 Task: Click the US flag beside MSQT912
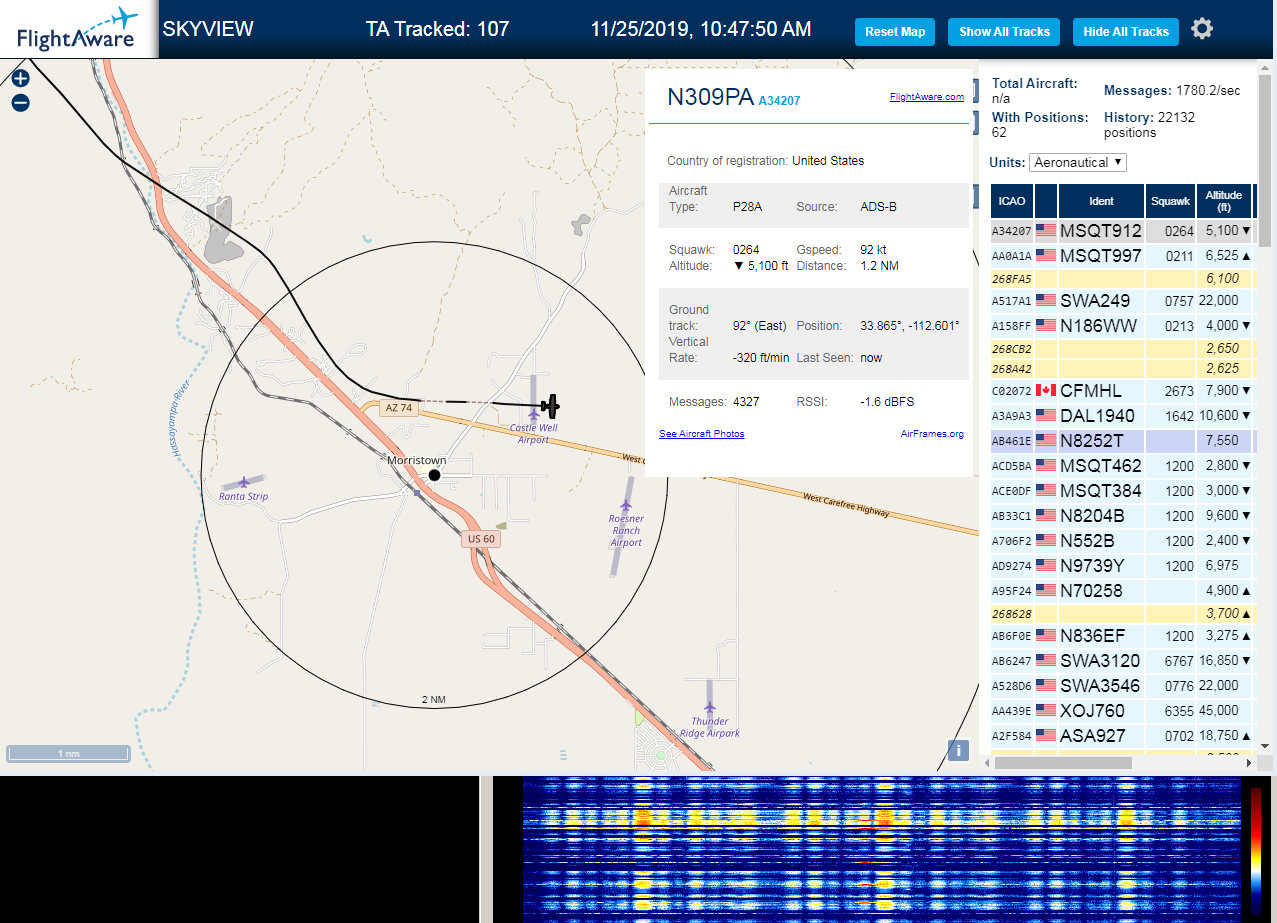pos(1046,230)
